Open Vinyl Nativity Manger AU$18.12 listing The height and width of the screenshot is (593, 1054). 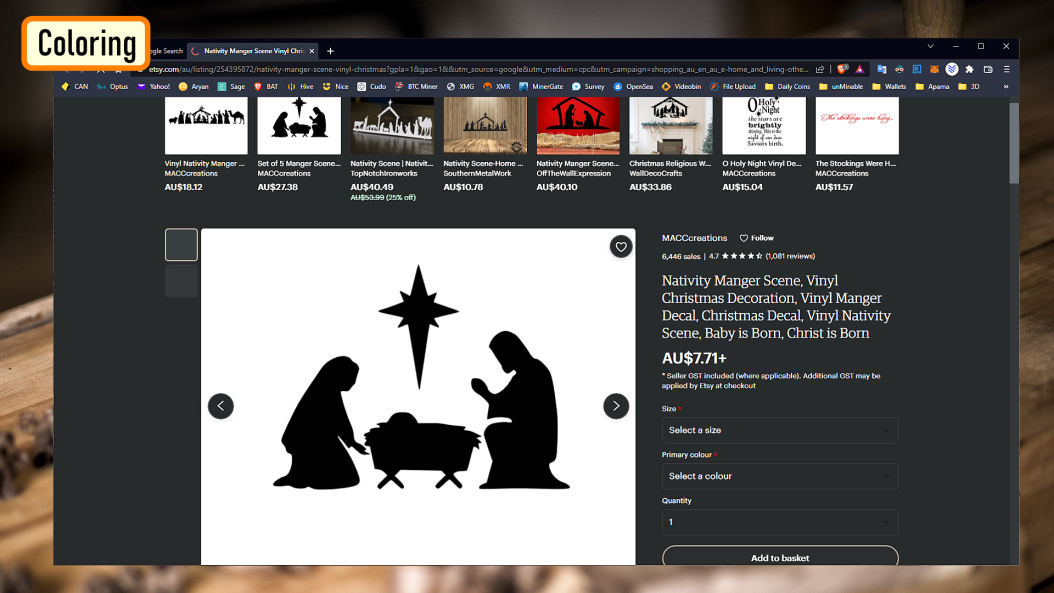pyautogui.click(x=206, y=144)
